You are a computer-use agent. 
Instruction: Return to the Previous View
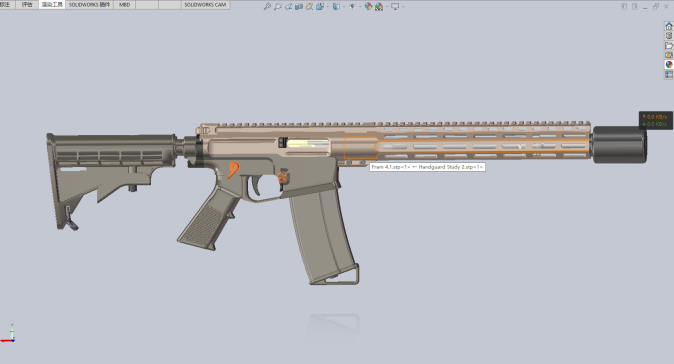(288, 6)
